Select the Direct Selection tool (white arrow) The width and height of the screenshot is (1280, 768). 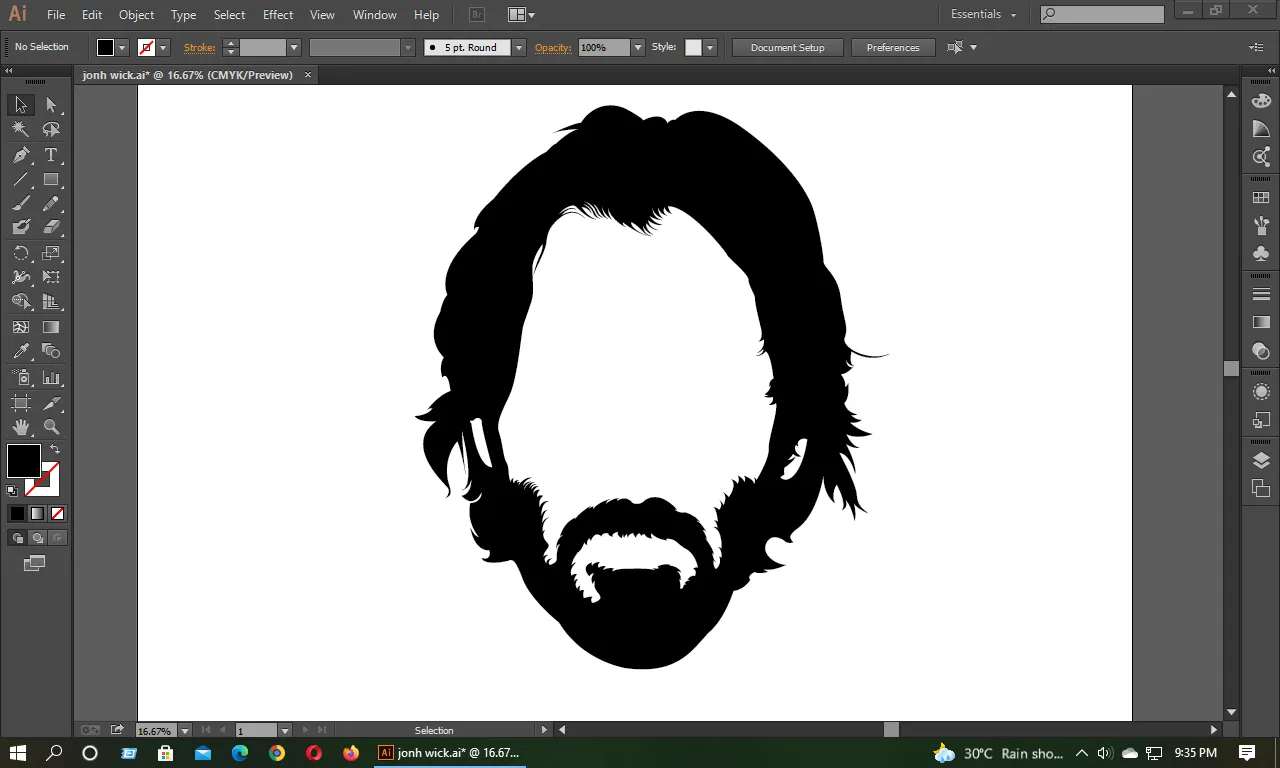coord(51,105)
